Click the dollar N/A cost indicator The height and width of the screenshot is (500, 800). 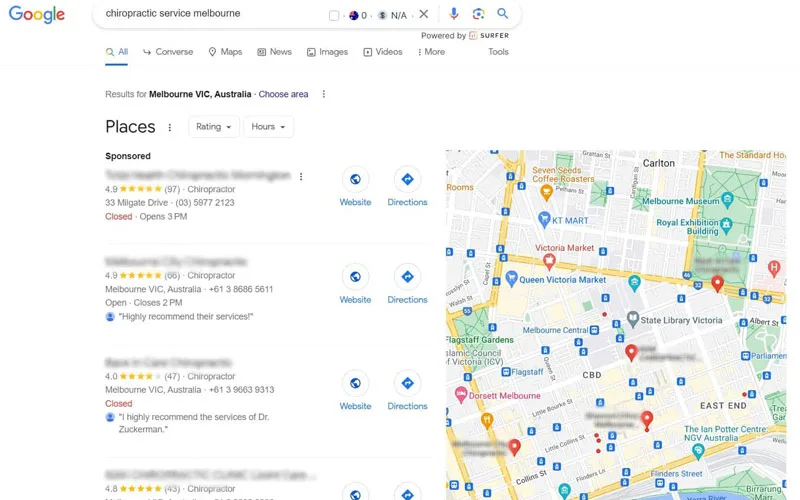tap(393, 15)
